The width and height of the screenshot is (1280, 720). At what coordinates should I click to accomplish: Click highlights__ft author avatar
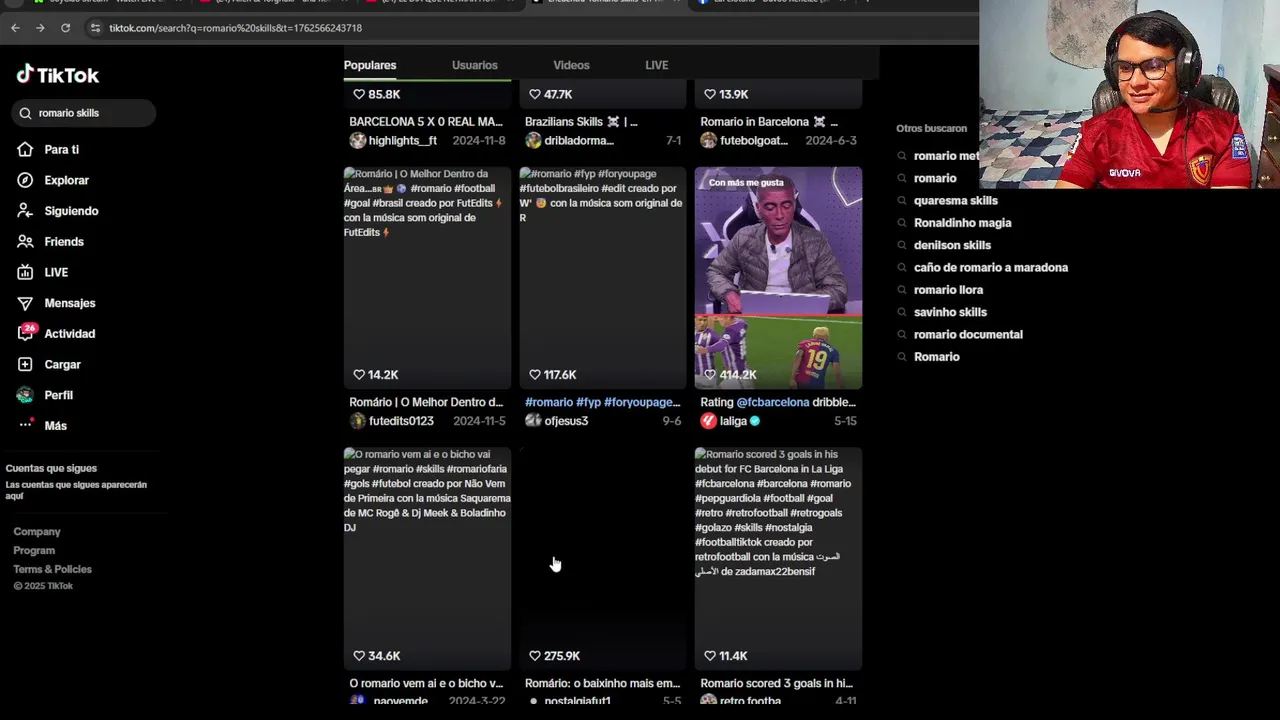[357, 141]
